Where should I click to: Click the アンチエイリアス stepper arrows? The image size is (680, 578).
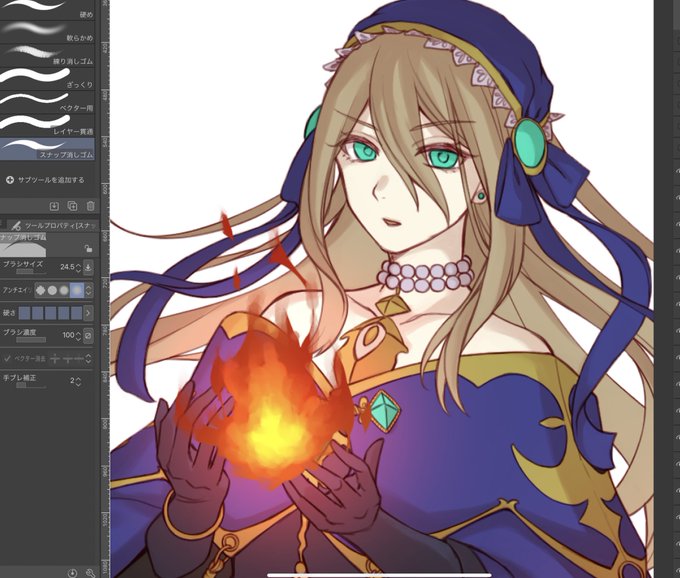click(x=88, y=290)
